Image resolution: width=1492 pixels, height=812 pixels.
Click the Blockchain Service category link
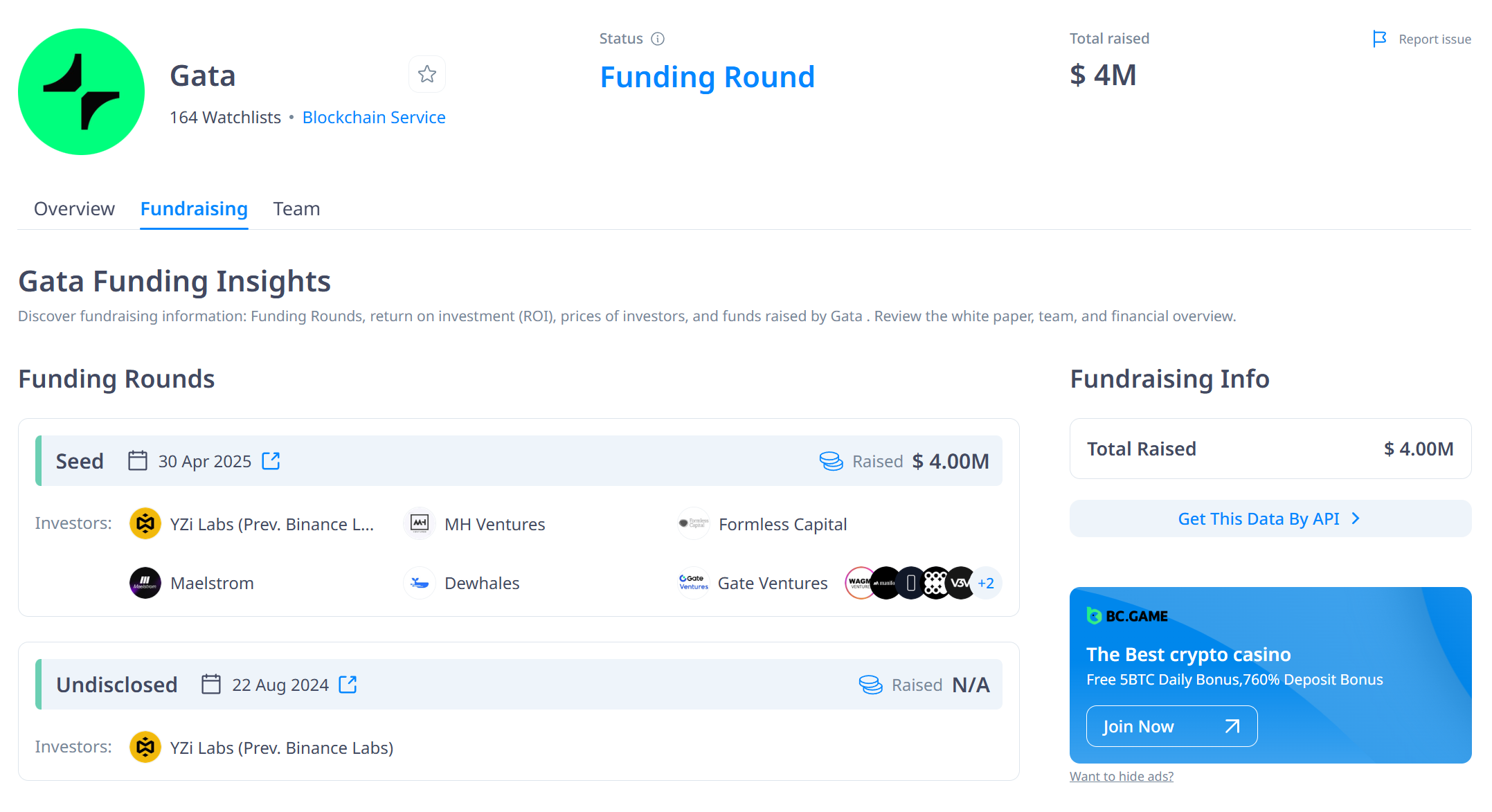coord(374,118)
